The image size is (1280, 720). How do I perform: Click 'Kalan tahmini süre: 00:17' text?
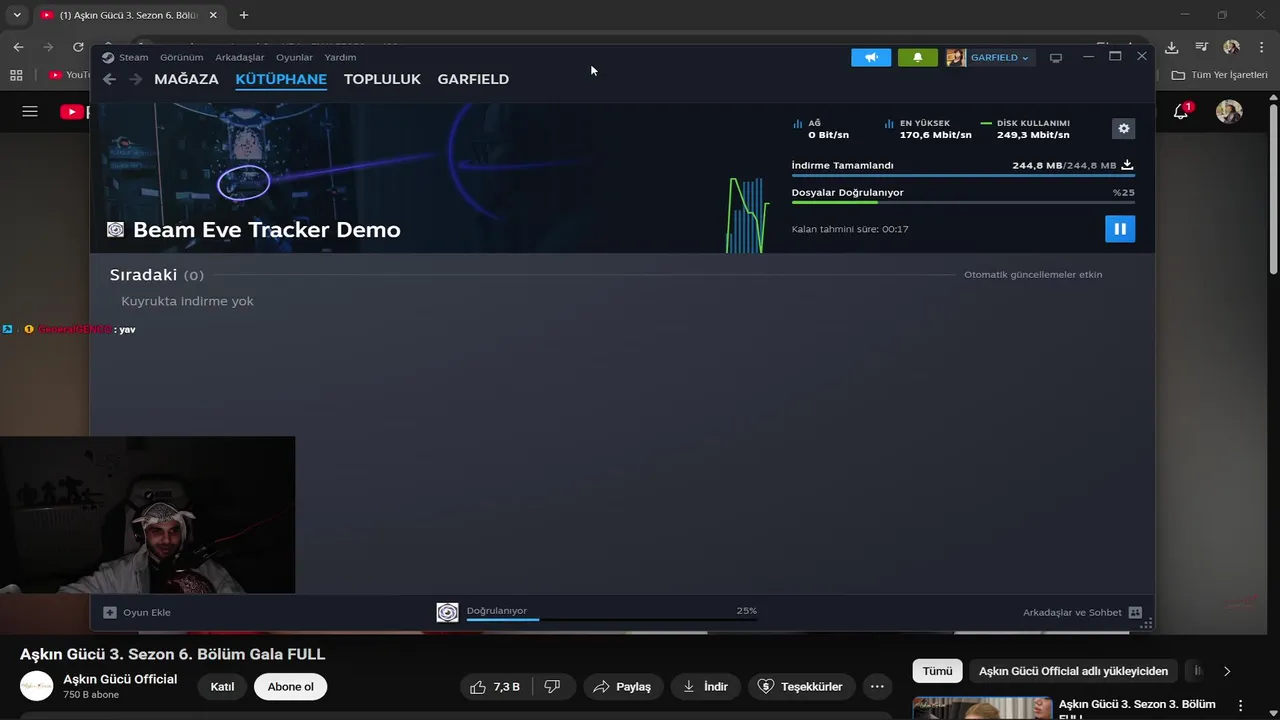pyautogui.click(x=850, y=229)
